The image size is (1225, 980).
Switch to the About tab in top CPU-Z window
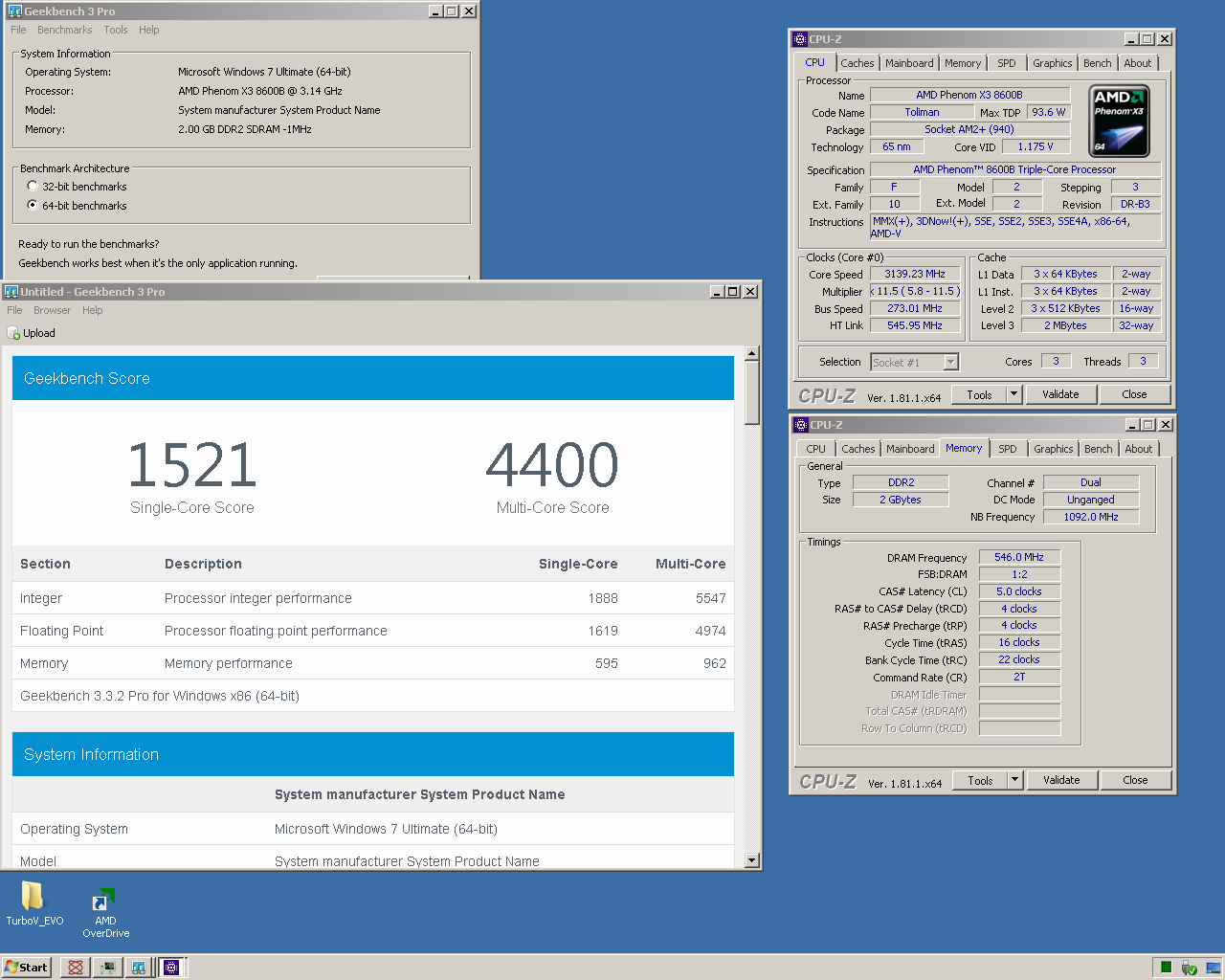[1138, 63]
